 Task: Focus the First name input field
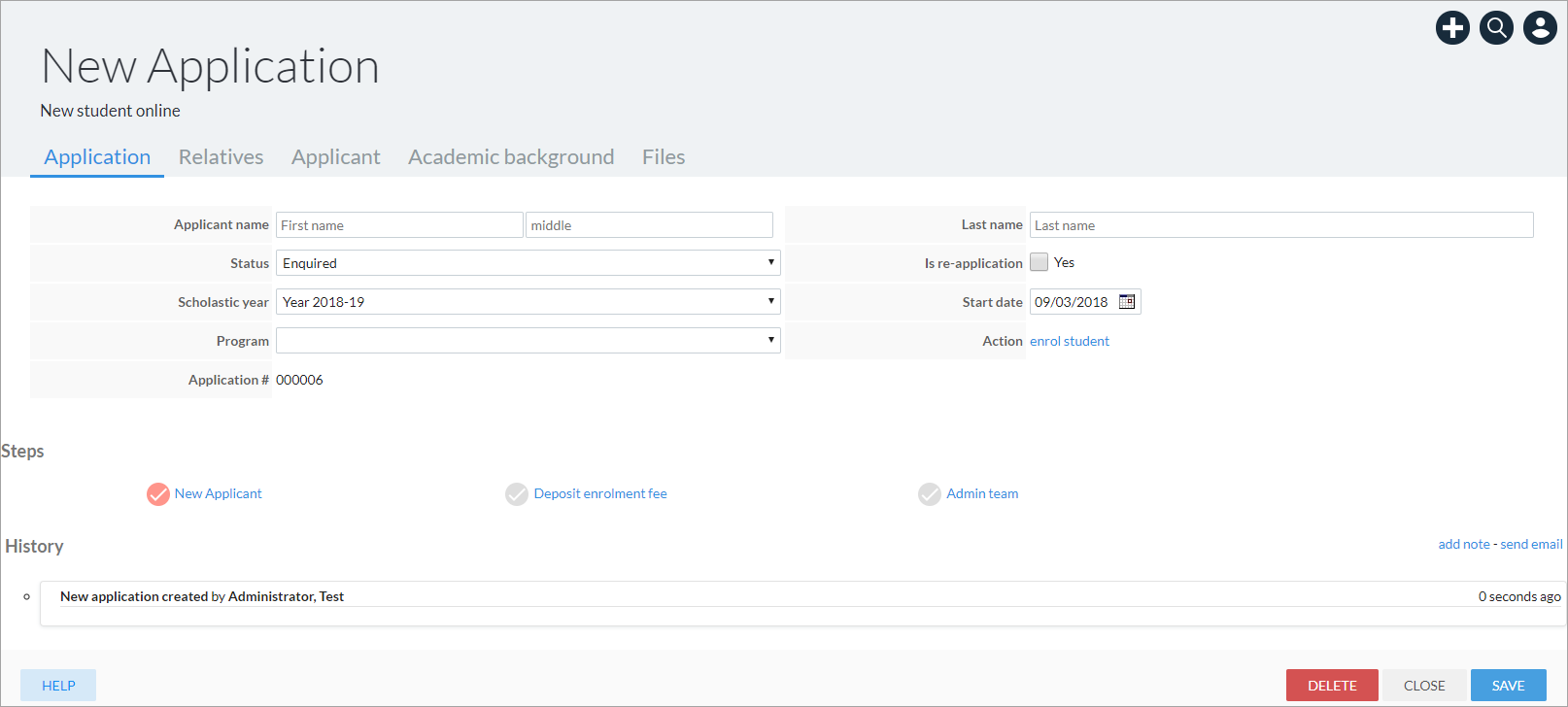pyautogui.click(x=399, y=225)
